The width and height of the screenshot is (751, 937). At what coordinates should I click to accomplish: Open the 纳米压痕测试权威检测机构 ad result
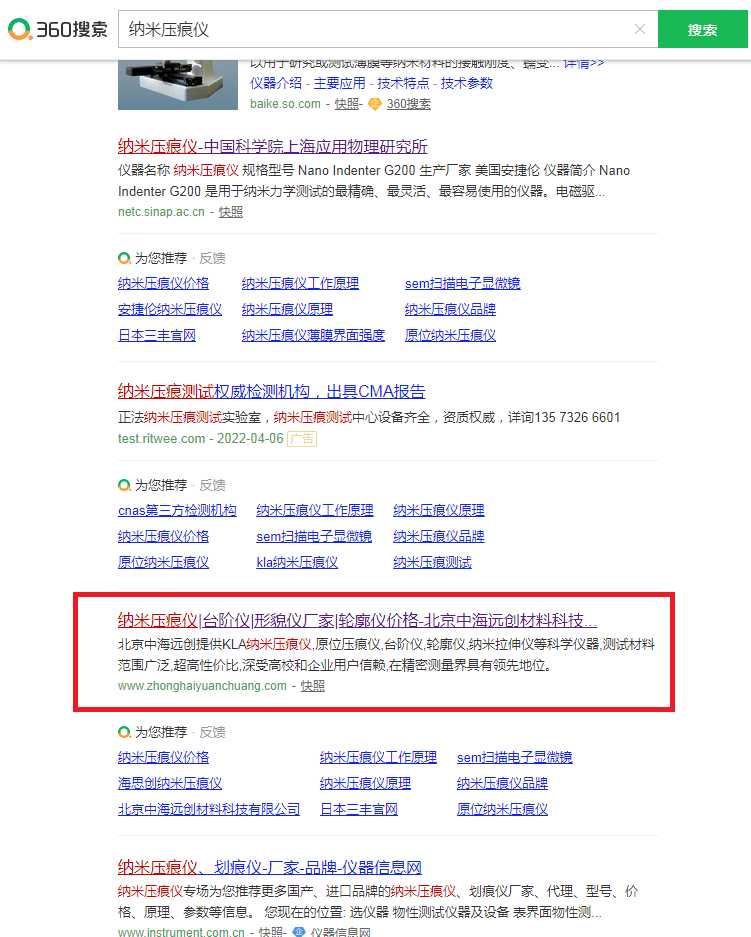pyautogui.click(x=272, y=391)
